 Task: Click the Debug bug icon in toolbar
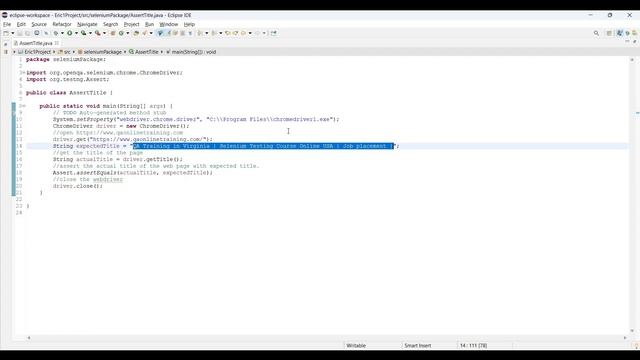pyautogui.click(x=56, y=33)
